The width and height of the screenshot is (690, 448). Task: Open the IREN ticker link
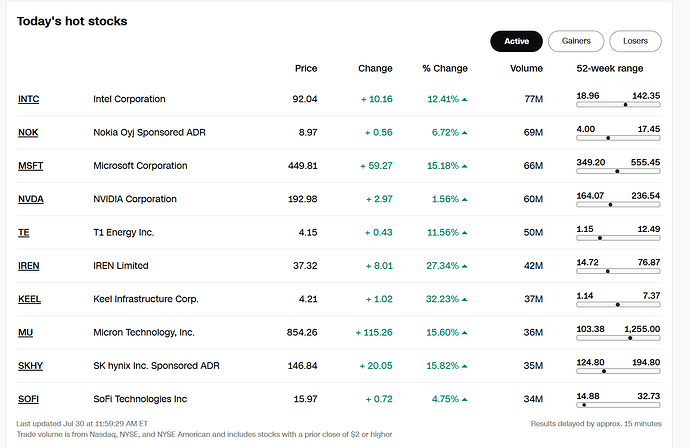click(29, 266)
